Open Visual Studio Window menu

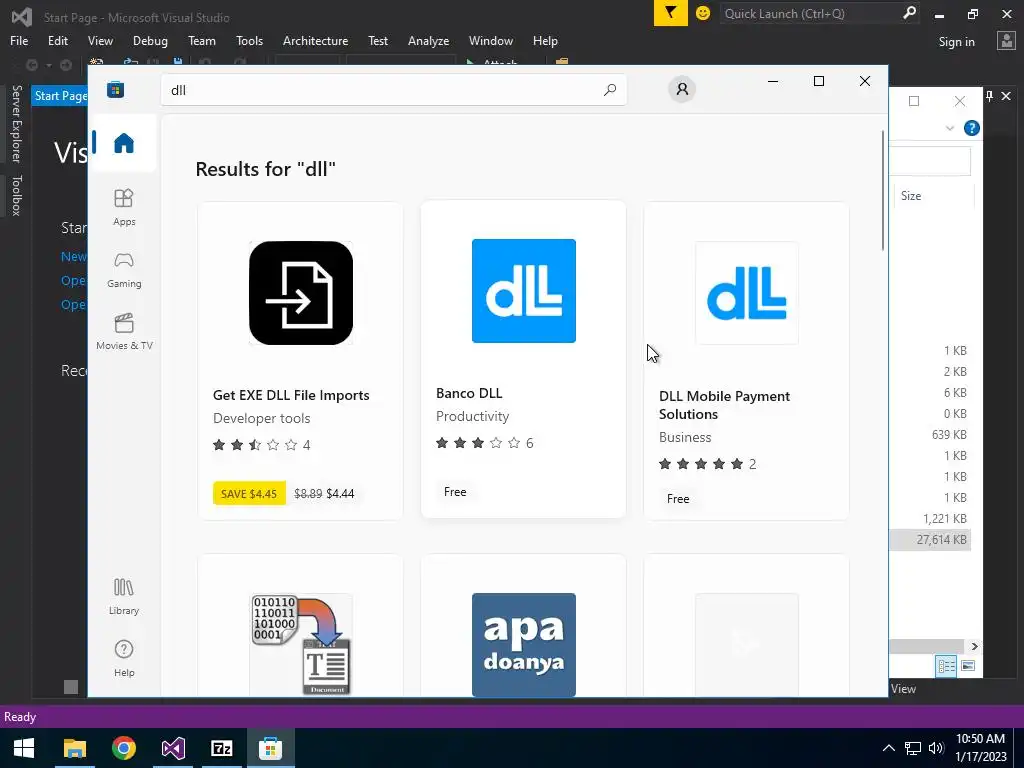(x=490, y=40)
